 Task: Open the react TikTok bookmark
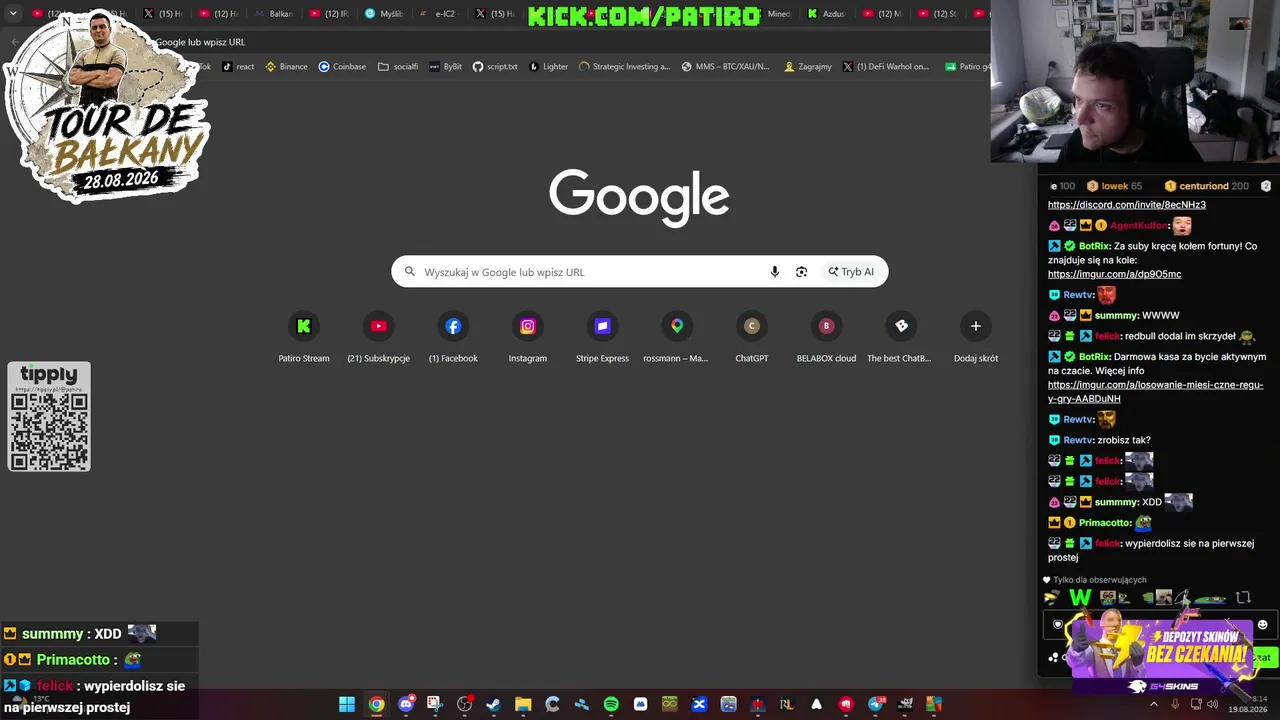(238, 67)
